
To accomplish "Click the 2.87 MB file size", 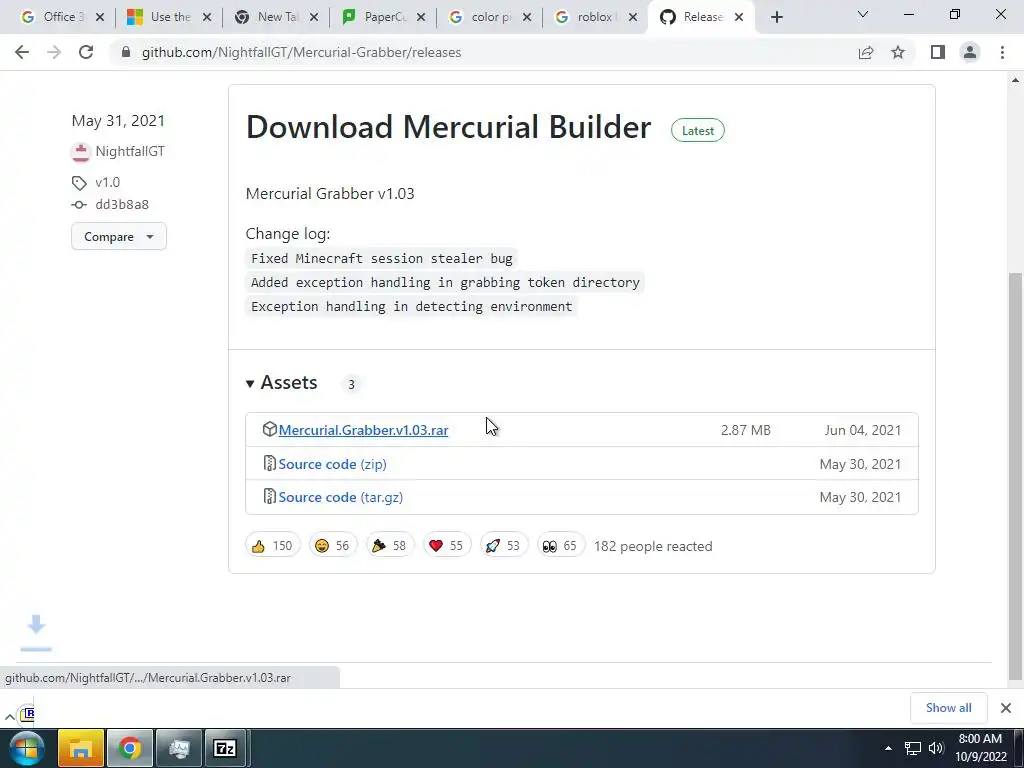I will (746, 430).
